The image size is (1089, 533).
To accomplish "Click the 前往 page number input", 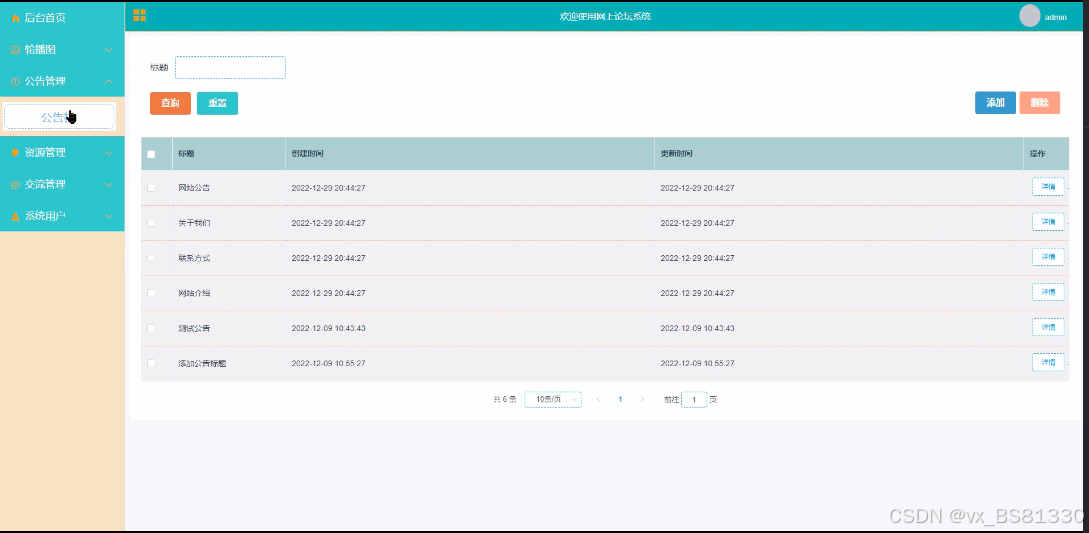I will [694, 400].
